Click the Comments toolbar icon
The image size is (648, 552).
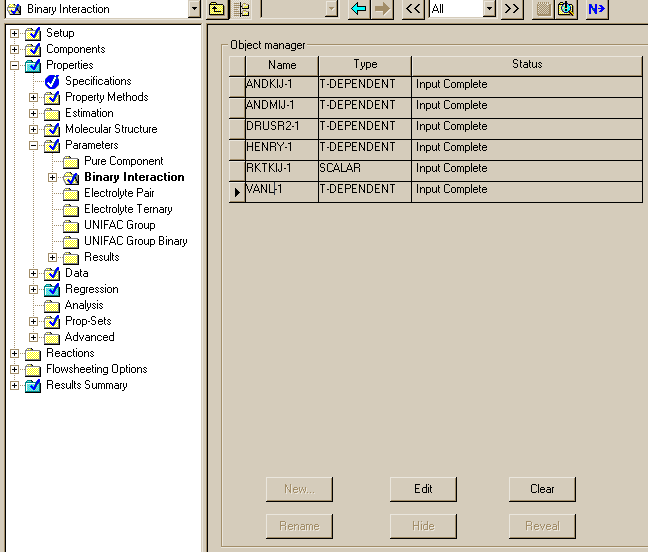(543, 9)
